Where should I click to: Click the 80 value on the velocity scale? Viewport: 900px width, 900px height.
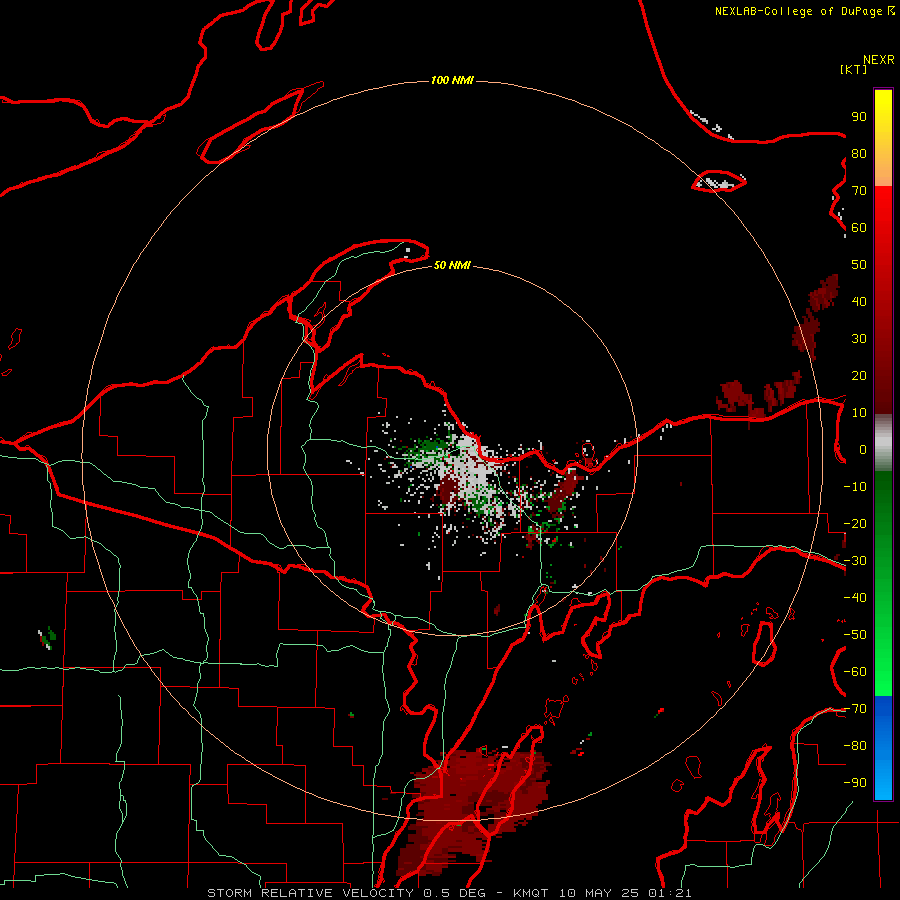coord(859,154)
